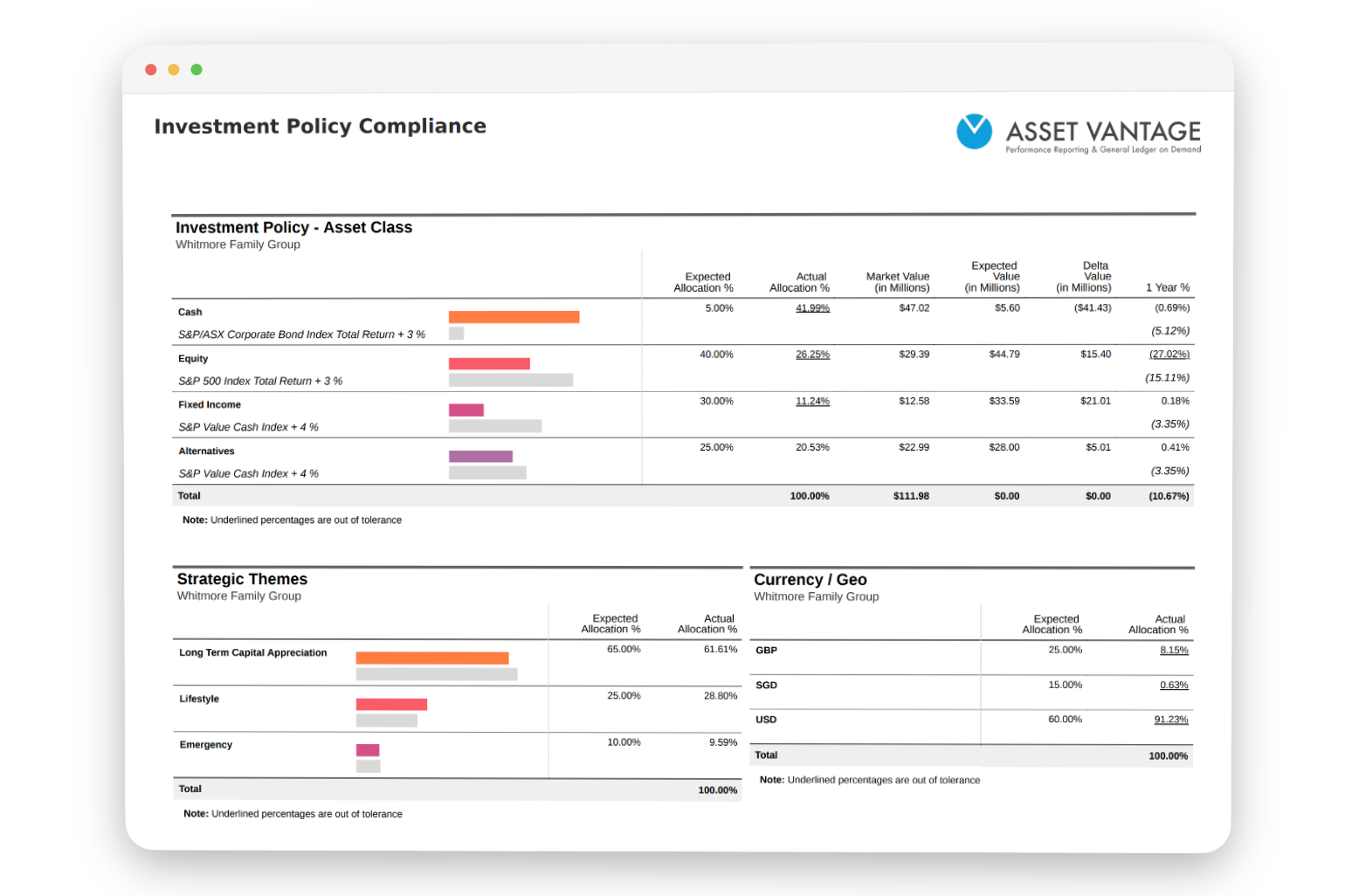Click the red Lifestyle allocation bar
Screen dimensions: 1352x896
tap(391, 704)
